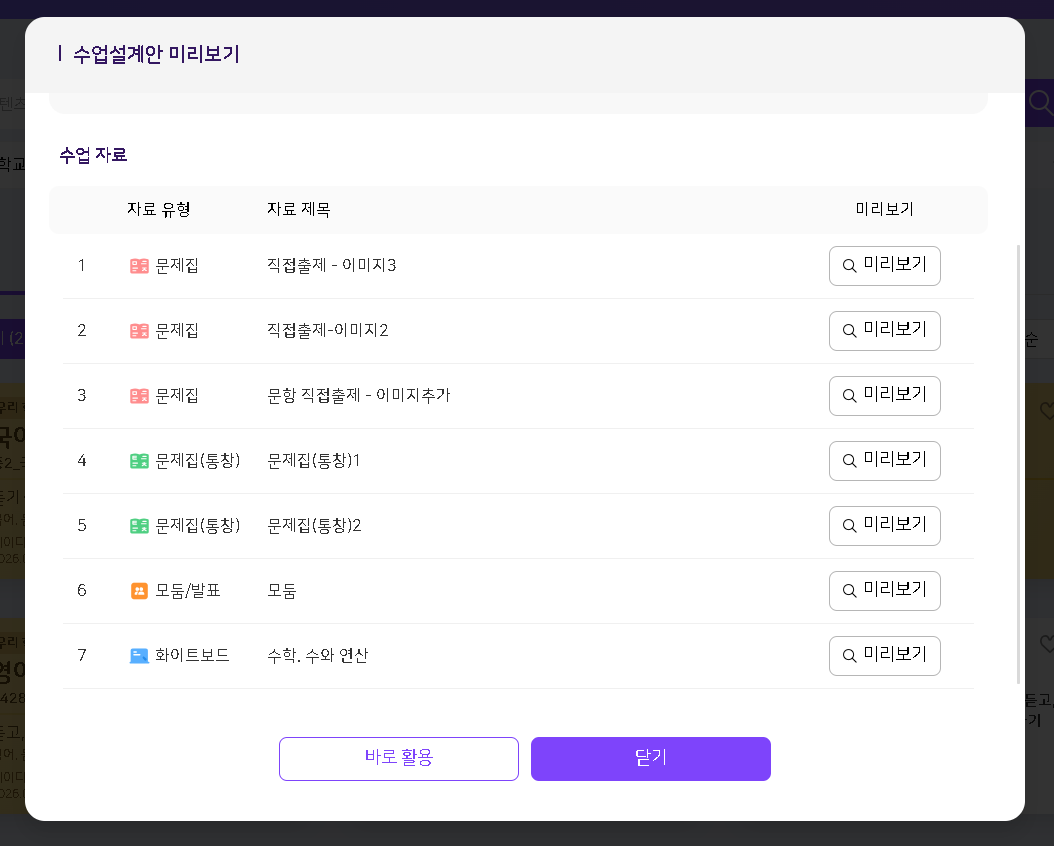The image size is (1054, 846).
Task: Click the blue 화이트보드 icon
Action: [139, 656]
